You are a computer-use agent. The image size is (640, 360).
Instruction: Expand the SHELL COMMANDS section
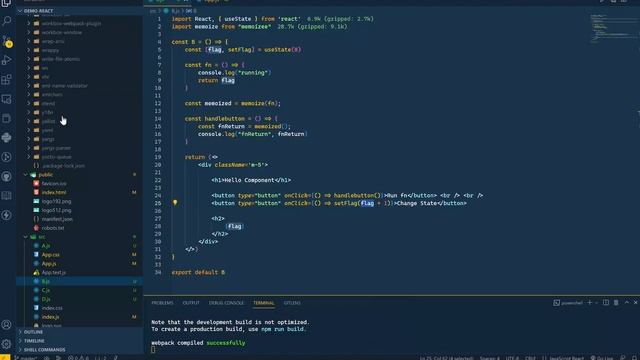coord(80,350)
